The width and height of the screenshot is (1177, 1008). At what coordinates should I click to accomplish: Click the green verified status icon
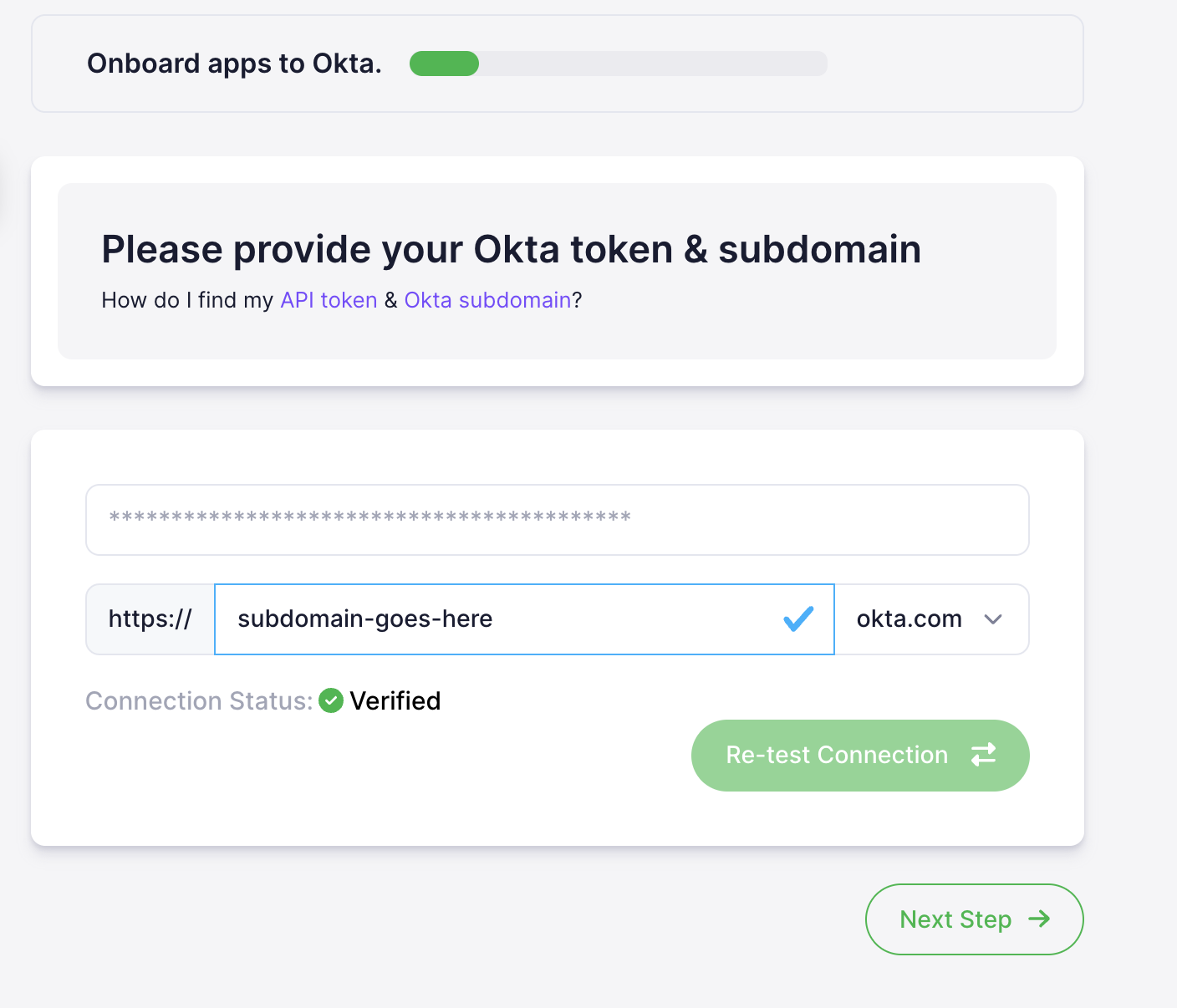[x=331, y=700]
